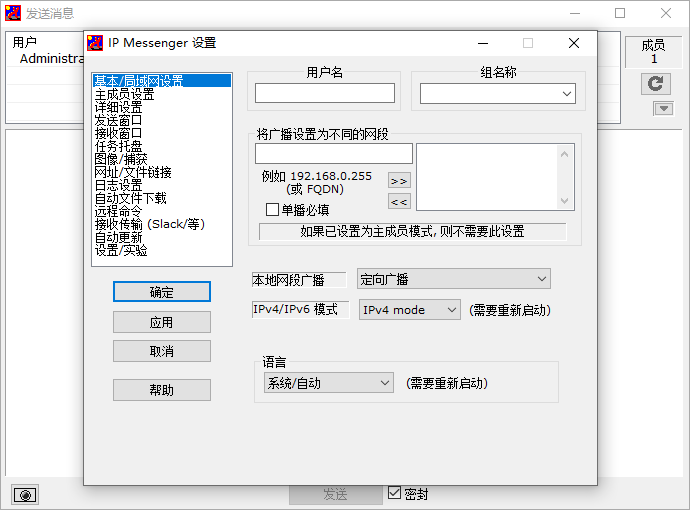
Task: Select 自动更新 in the settings list
Action: 161,237
